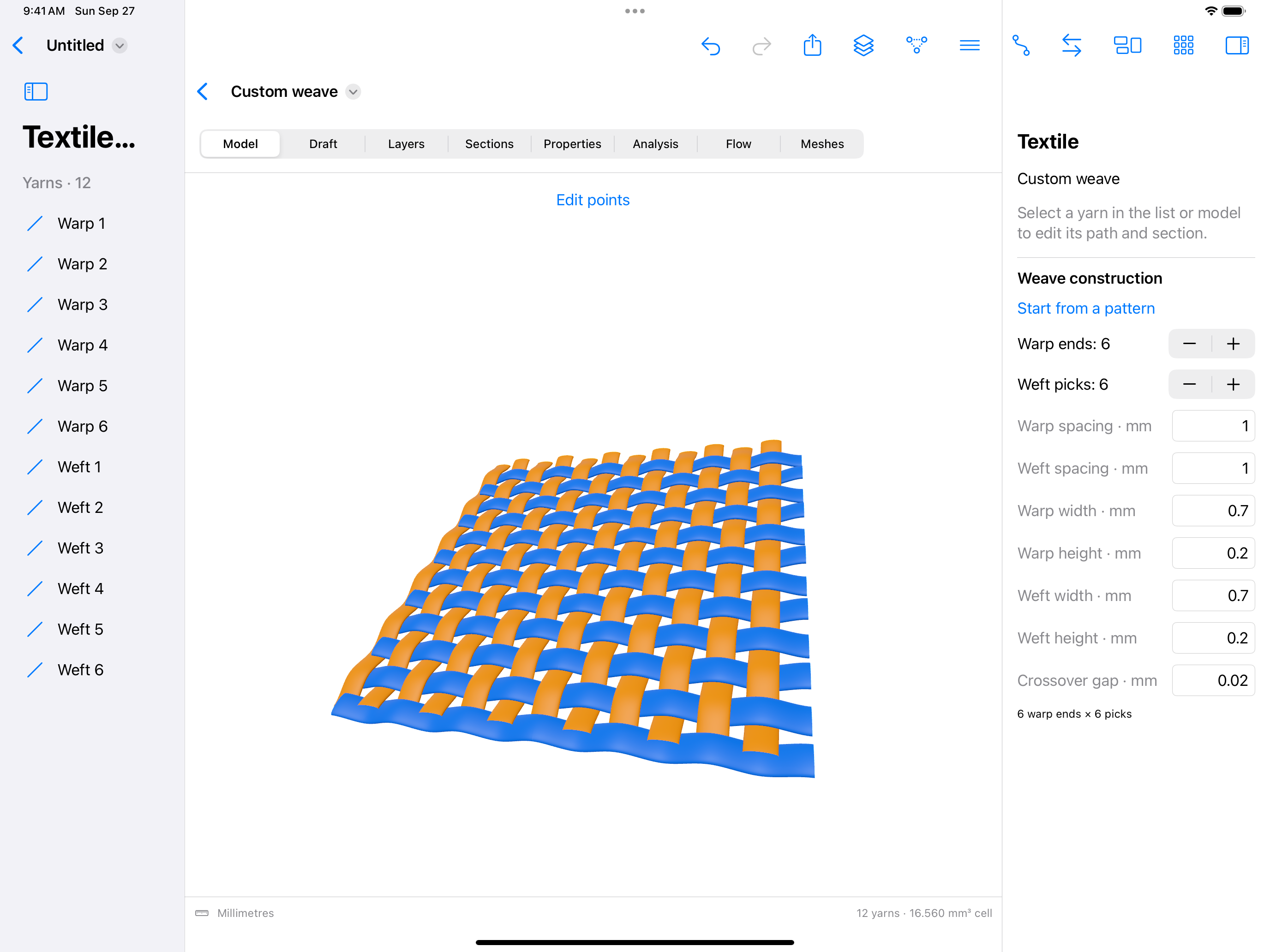
Task: Click the ruler icon beside Millimetres
Action: click(202, 913)
